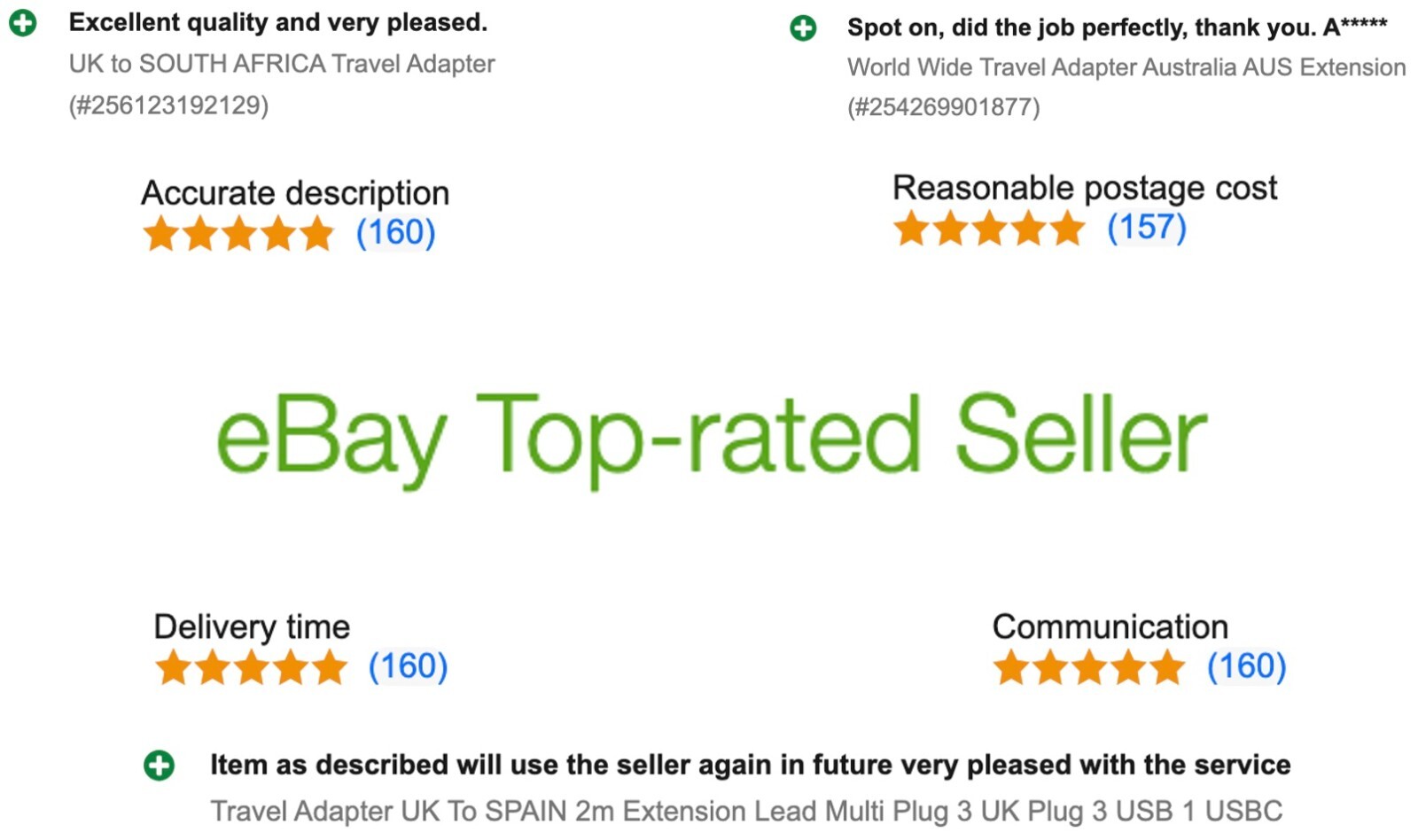Click the Delivery time star rating

point(251,667)
